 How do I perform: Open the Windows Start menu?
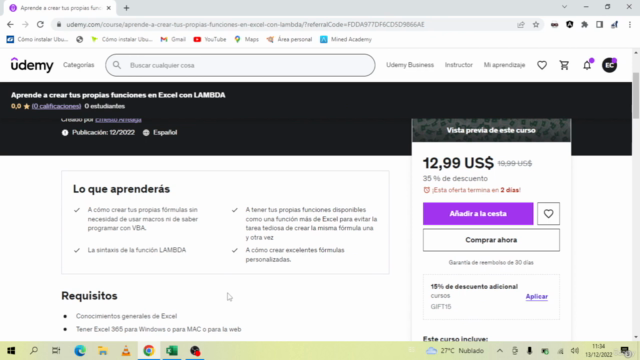pyautogui.click(x=11, y=351)
